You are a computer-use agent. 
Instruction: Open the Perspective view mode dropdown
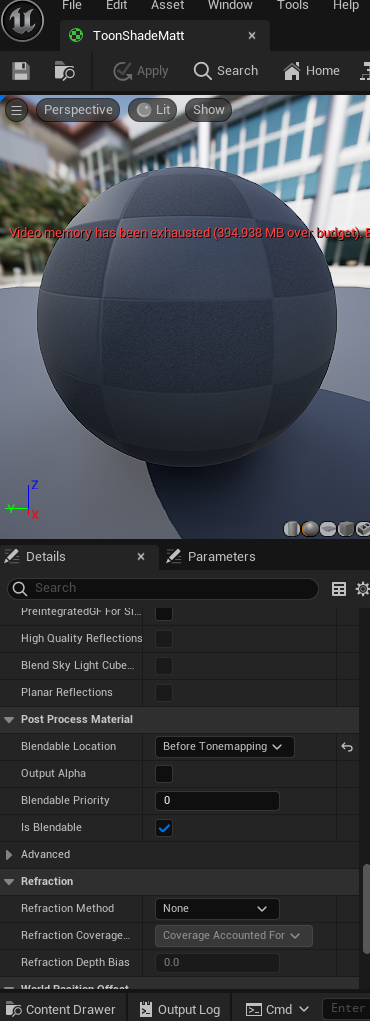pyautogui.click(x=78, y=110)
